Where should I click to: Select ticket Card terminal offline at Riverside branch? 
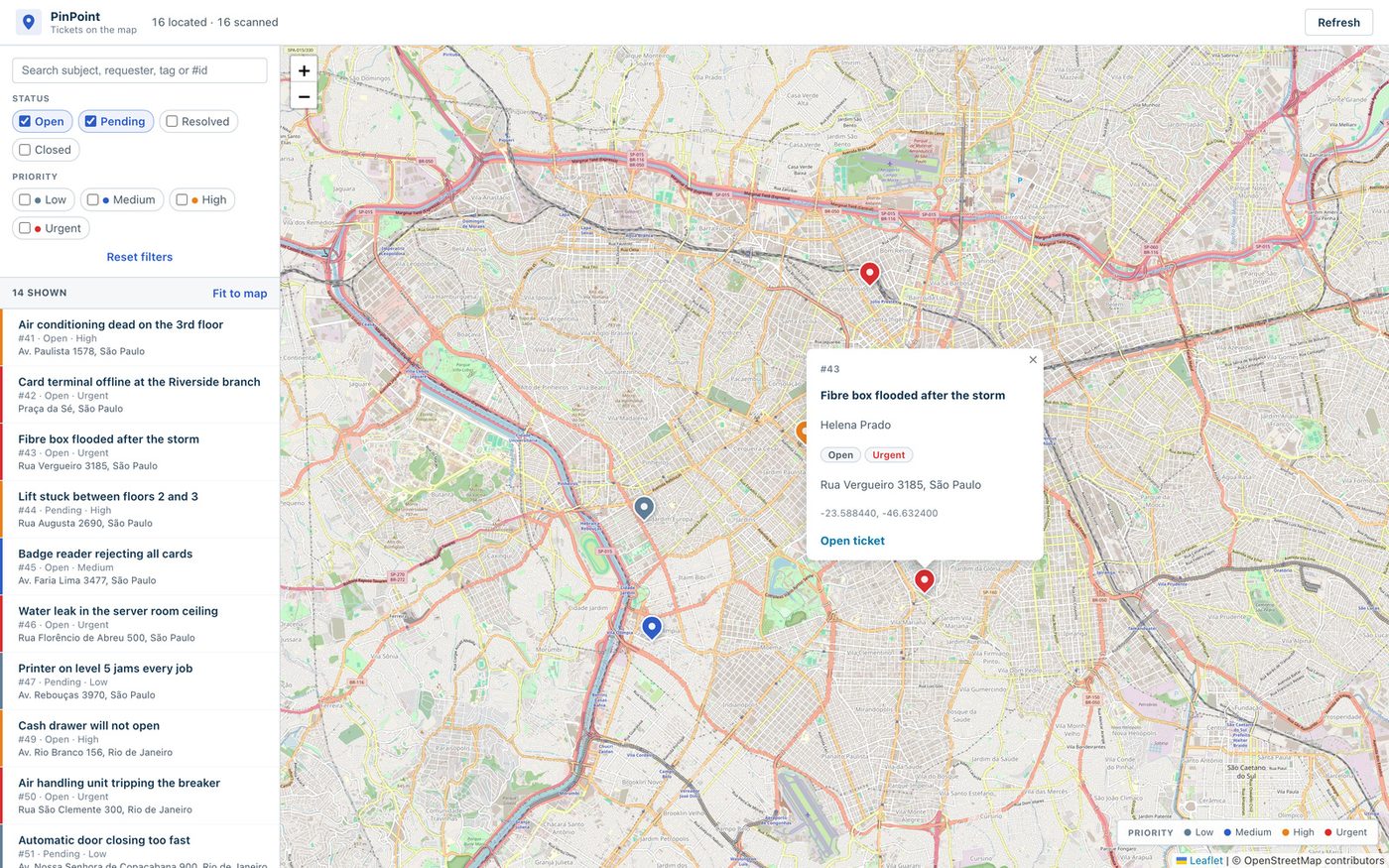(140, 395)
